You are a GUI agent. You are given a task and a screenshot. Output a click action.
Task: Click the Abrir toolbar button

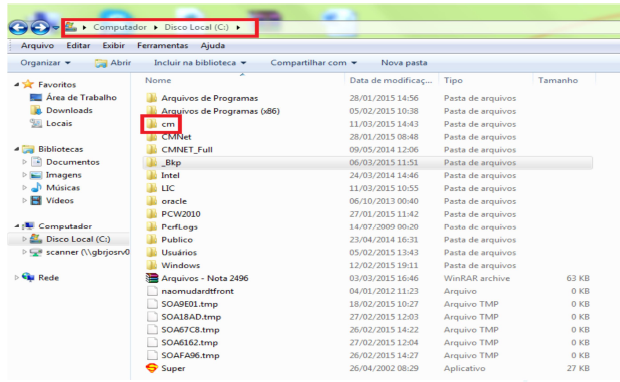coord(113,63)
